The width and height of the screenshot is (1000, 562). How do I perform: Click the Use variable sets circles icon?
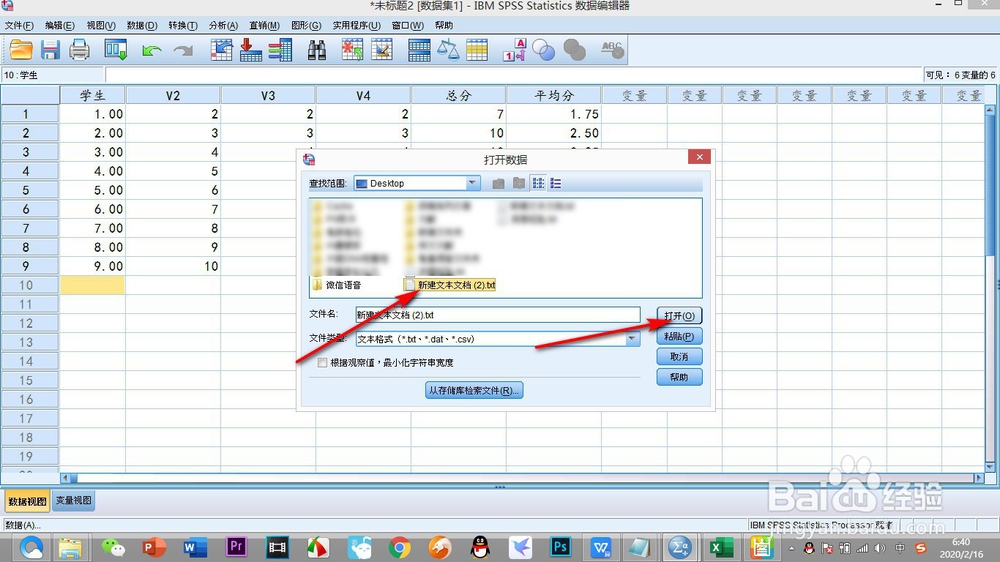[x=543, y=50]
